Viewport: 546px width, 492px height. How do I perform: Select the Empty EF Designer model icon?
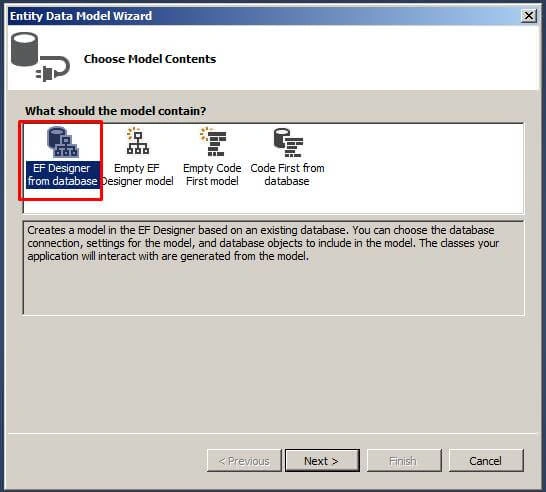pos(138,141)
